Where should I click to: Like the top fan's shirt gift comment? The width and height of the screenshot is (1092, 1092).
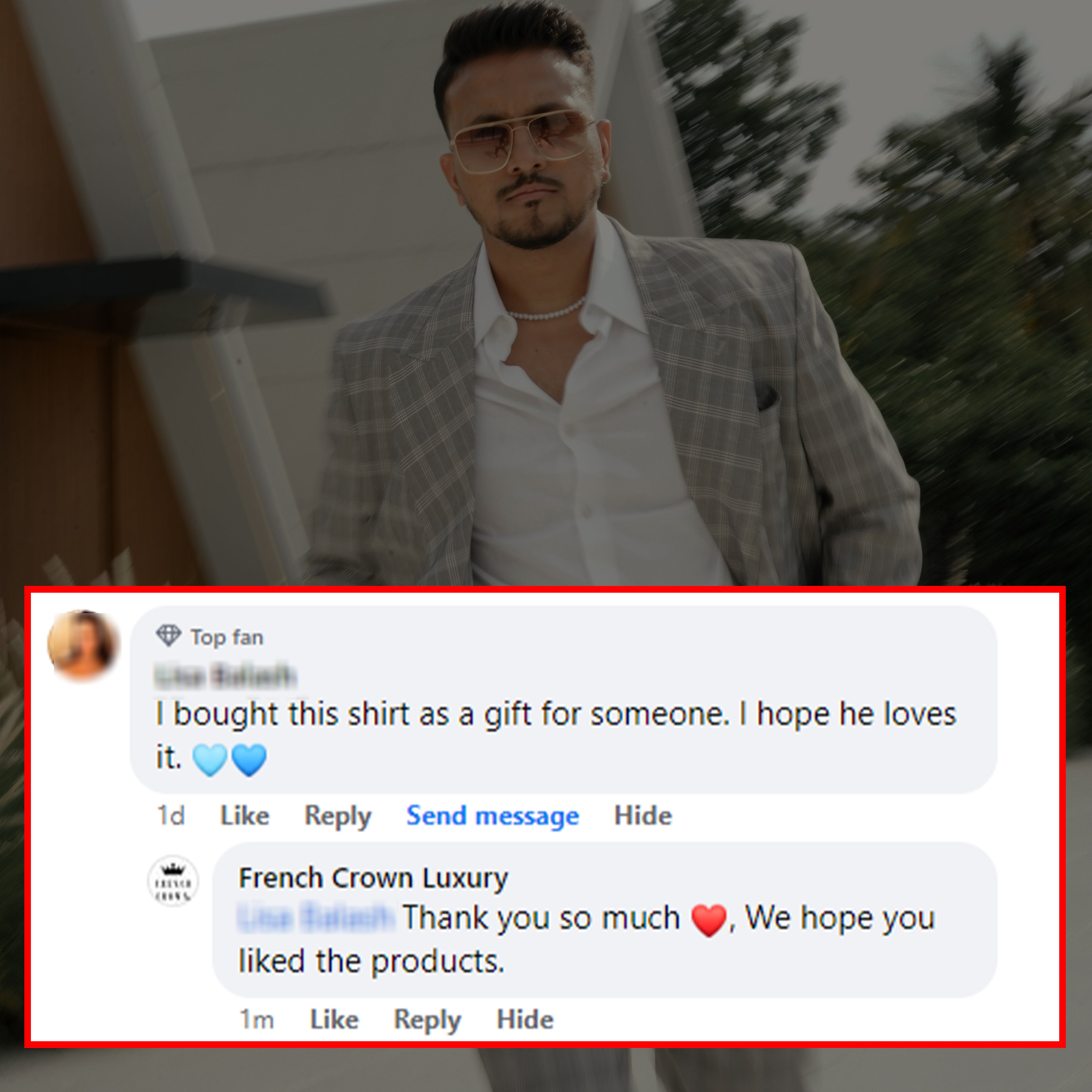[x=244, y=816]
